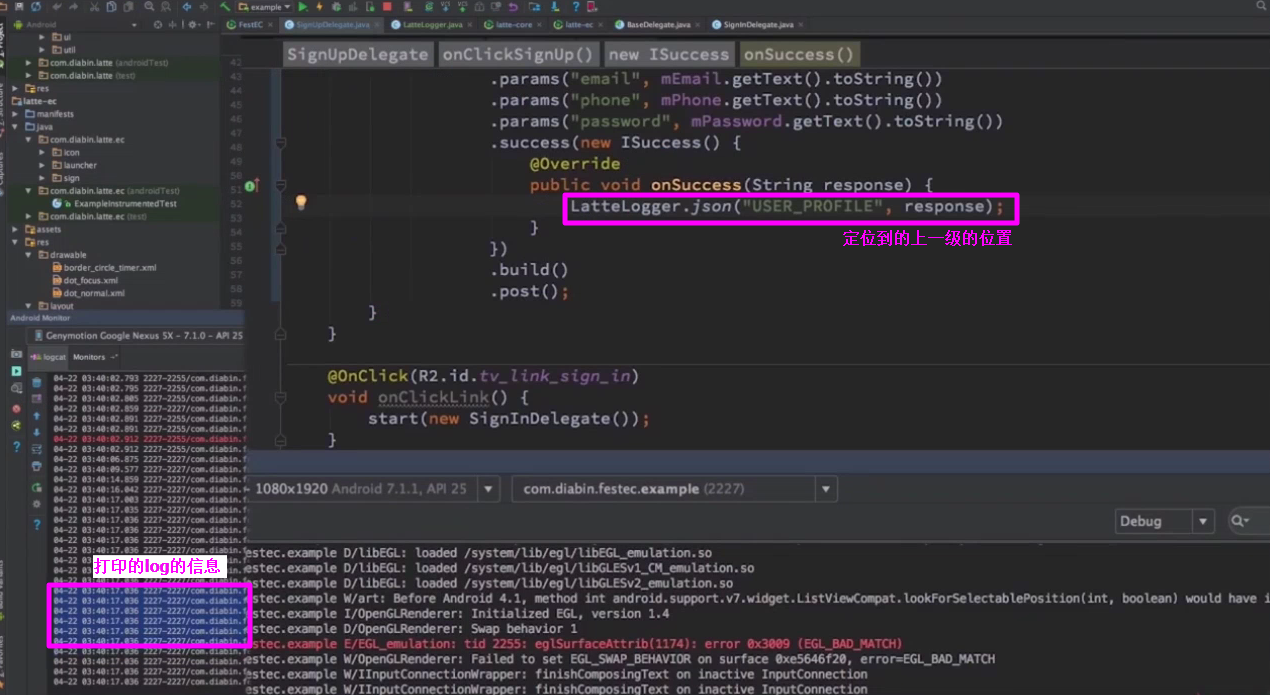Click the onSuccess() breadcrumb
Screen dimensions: 1270x695
pyautogui.click(x=798, y=55)
